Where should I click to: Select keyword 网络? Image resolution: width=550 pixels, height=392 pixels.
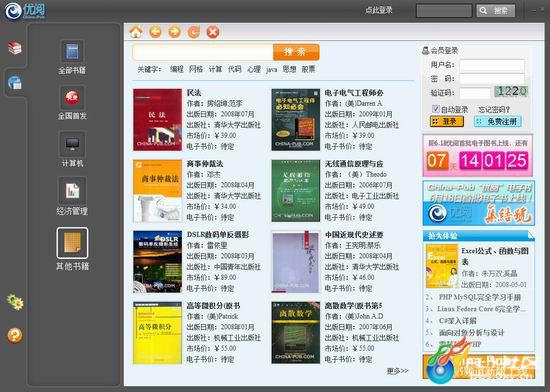[x=196, y=69]
